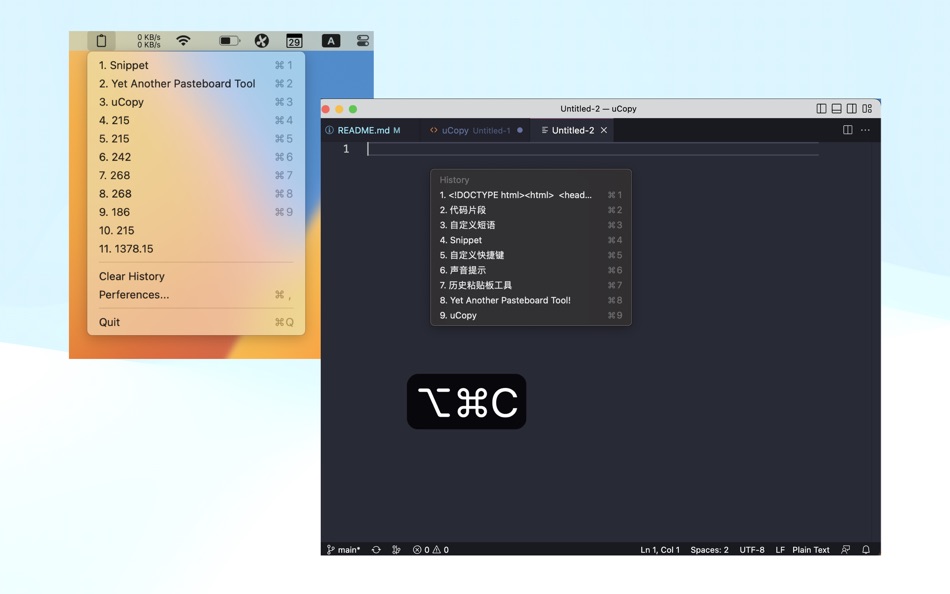Click the feedback icon in status bar
The height and width of the screenshot is (594, 950).
point(846,550)
